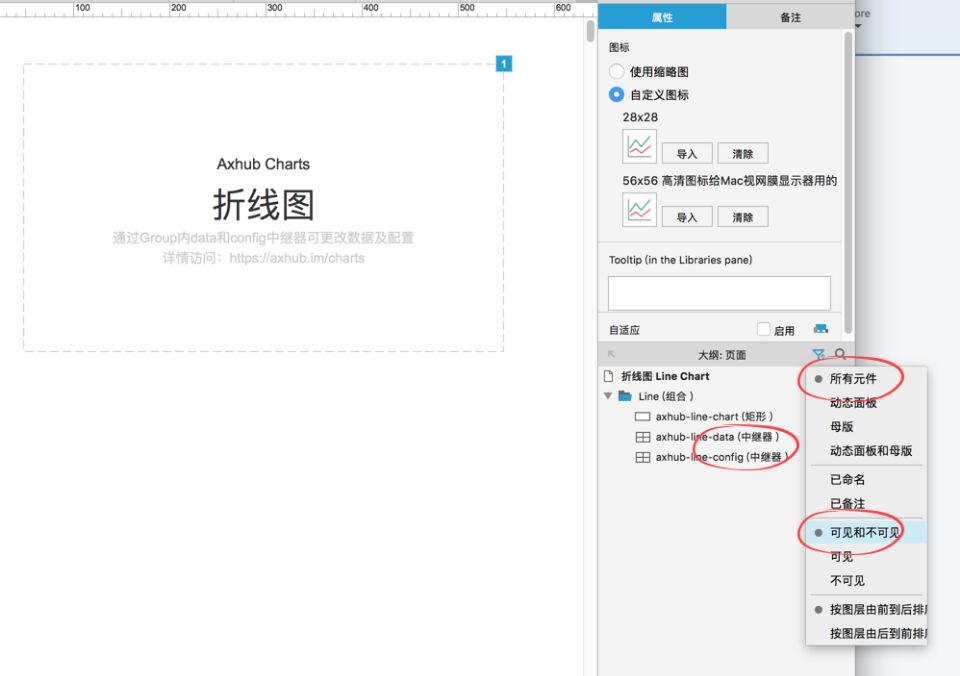Choose 动态面板和母版 in filter menu
The width and height of the screenshot is (960, 676).
[866, 451]
